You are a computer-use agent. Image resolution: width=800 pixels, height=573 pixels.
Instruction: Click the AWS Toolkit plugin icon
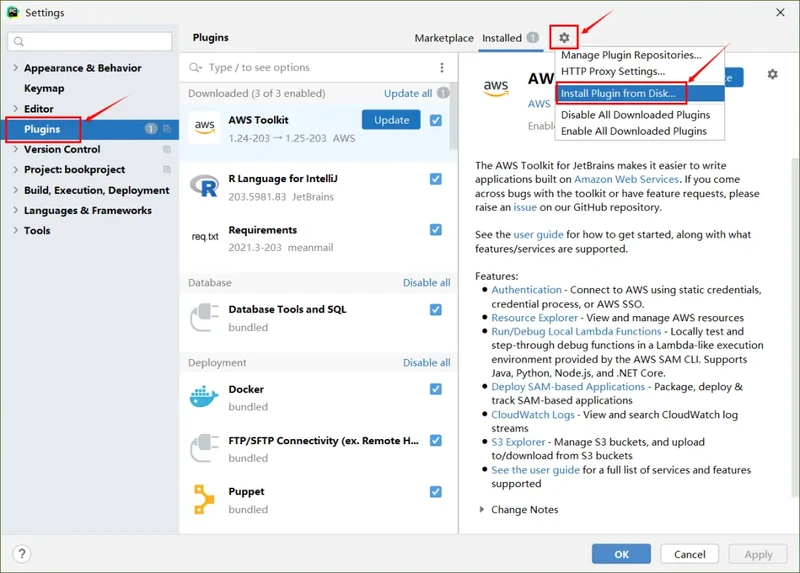204,128
